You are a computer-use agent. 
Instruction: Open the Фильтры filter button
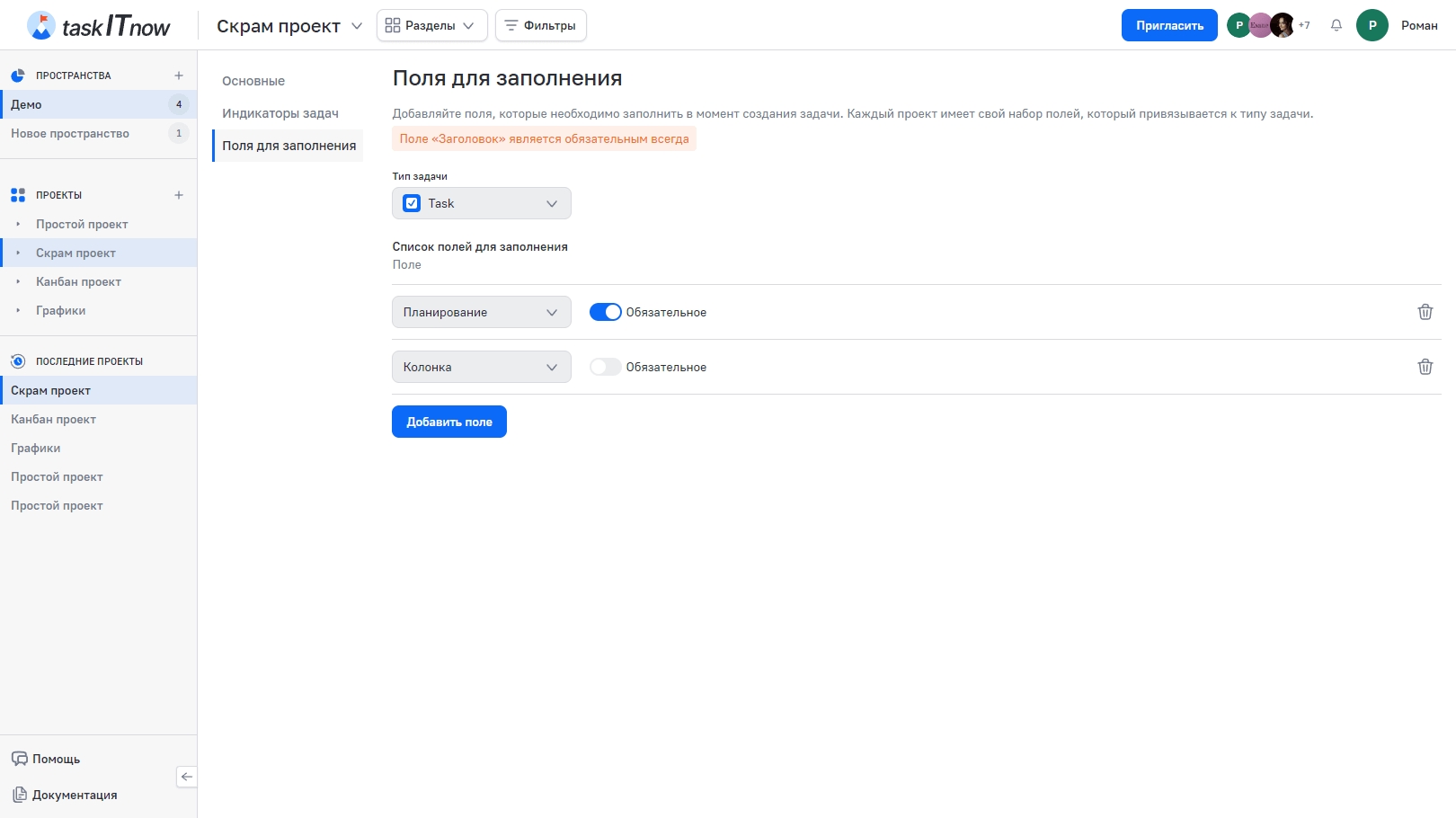click(541, 25)
